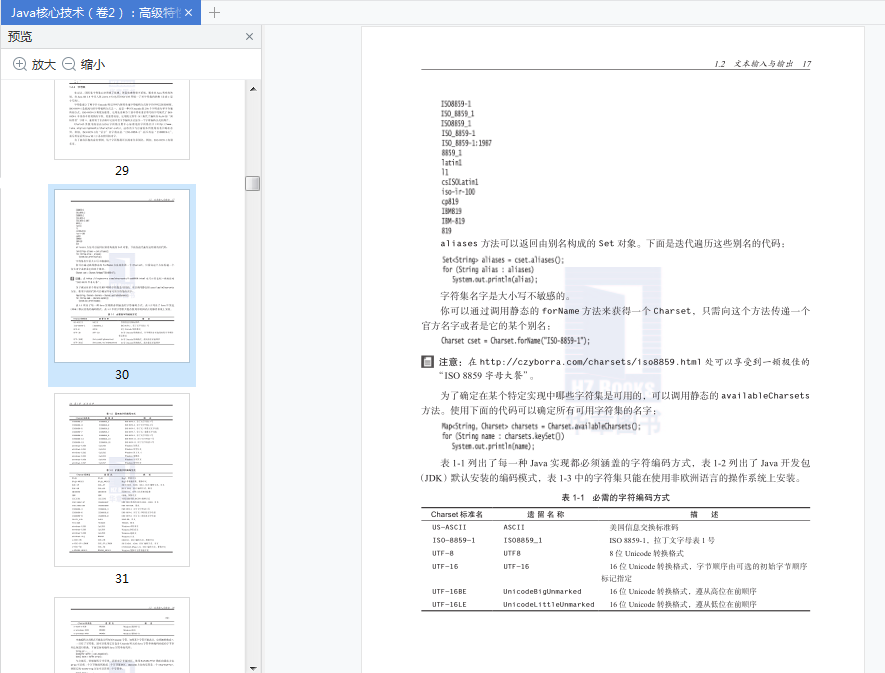Image resolution: width=885 pixels, height=673 pixels.
Task: Click the 缩小 magnifier minus icon
Action: (x=69, y=64)
